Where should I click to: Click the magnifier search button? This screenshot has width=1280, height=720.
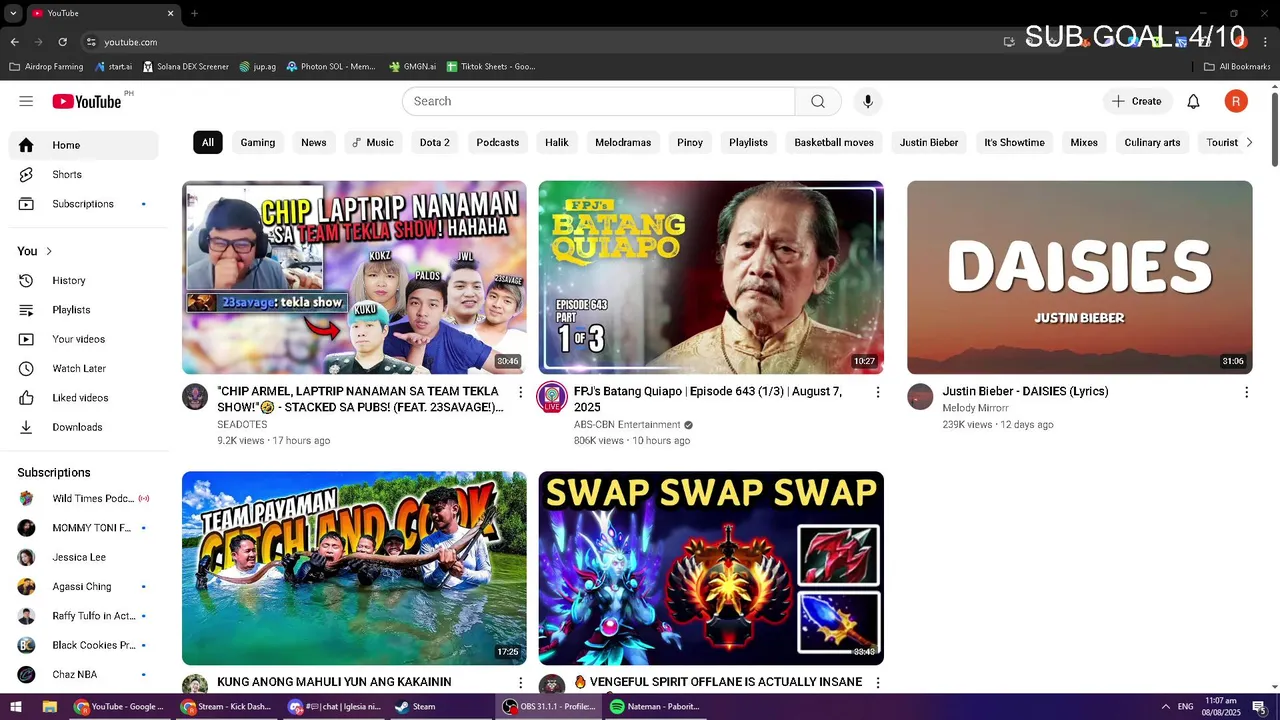[x=818, y=101]
